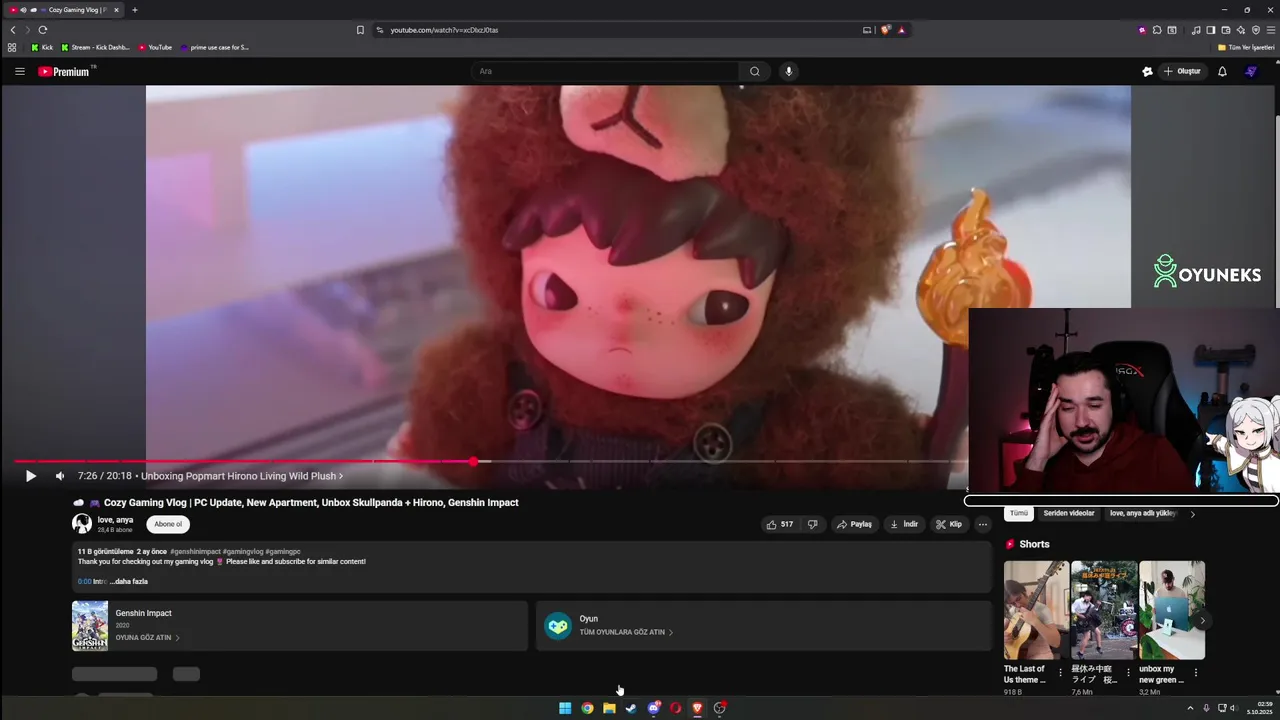This screenshot has width=1280, height=720.
Task: Open the Windows Start menu
Action: [x=565, y=708]
